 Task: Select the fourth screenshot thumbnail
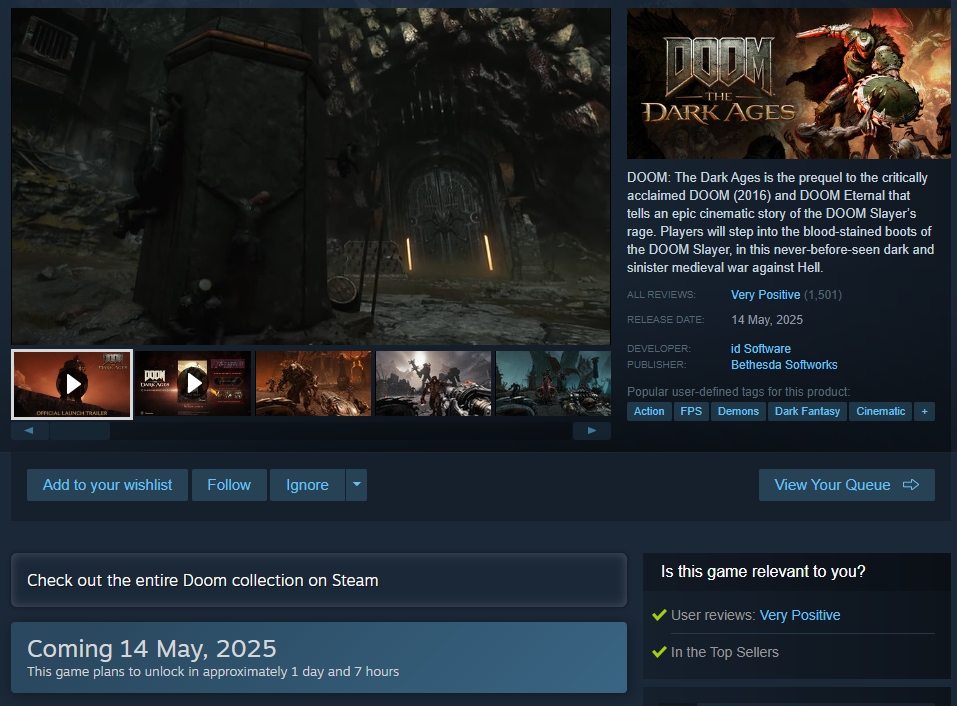pos(433,384)
